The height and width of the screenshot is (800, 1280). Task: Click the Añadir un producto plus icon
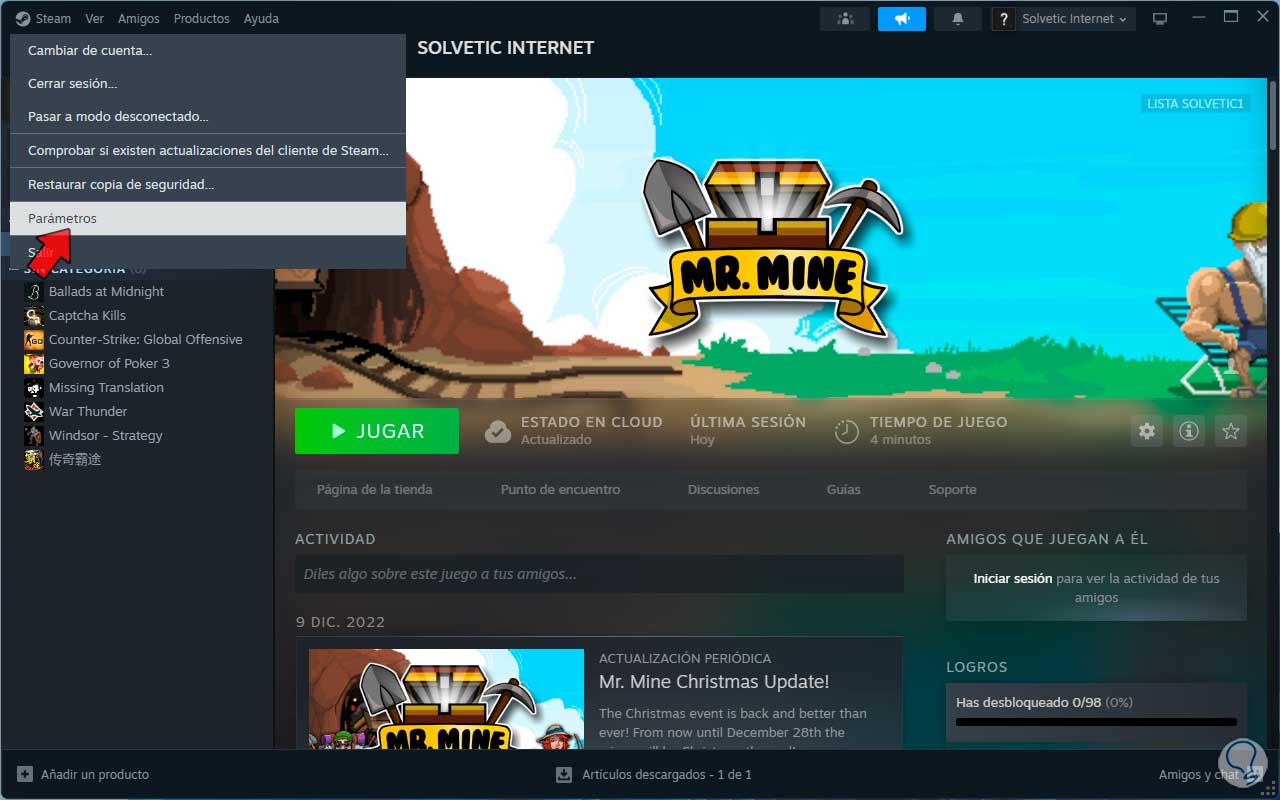25,774
